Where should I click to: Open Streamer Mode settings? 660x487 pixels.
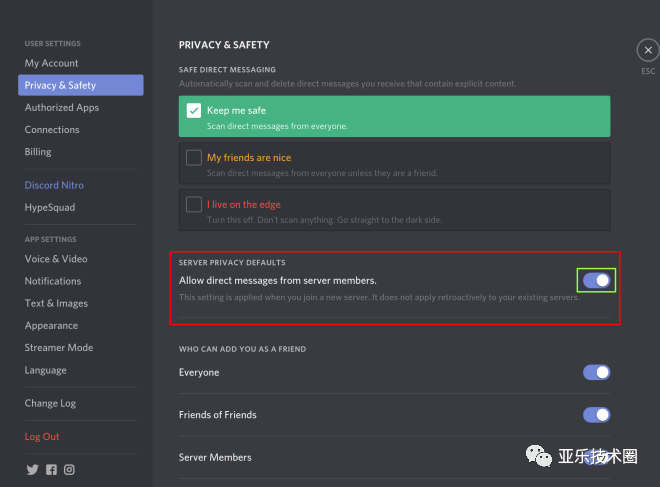coord(59,348)
